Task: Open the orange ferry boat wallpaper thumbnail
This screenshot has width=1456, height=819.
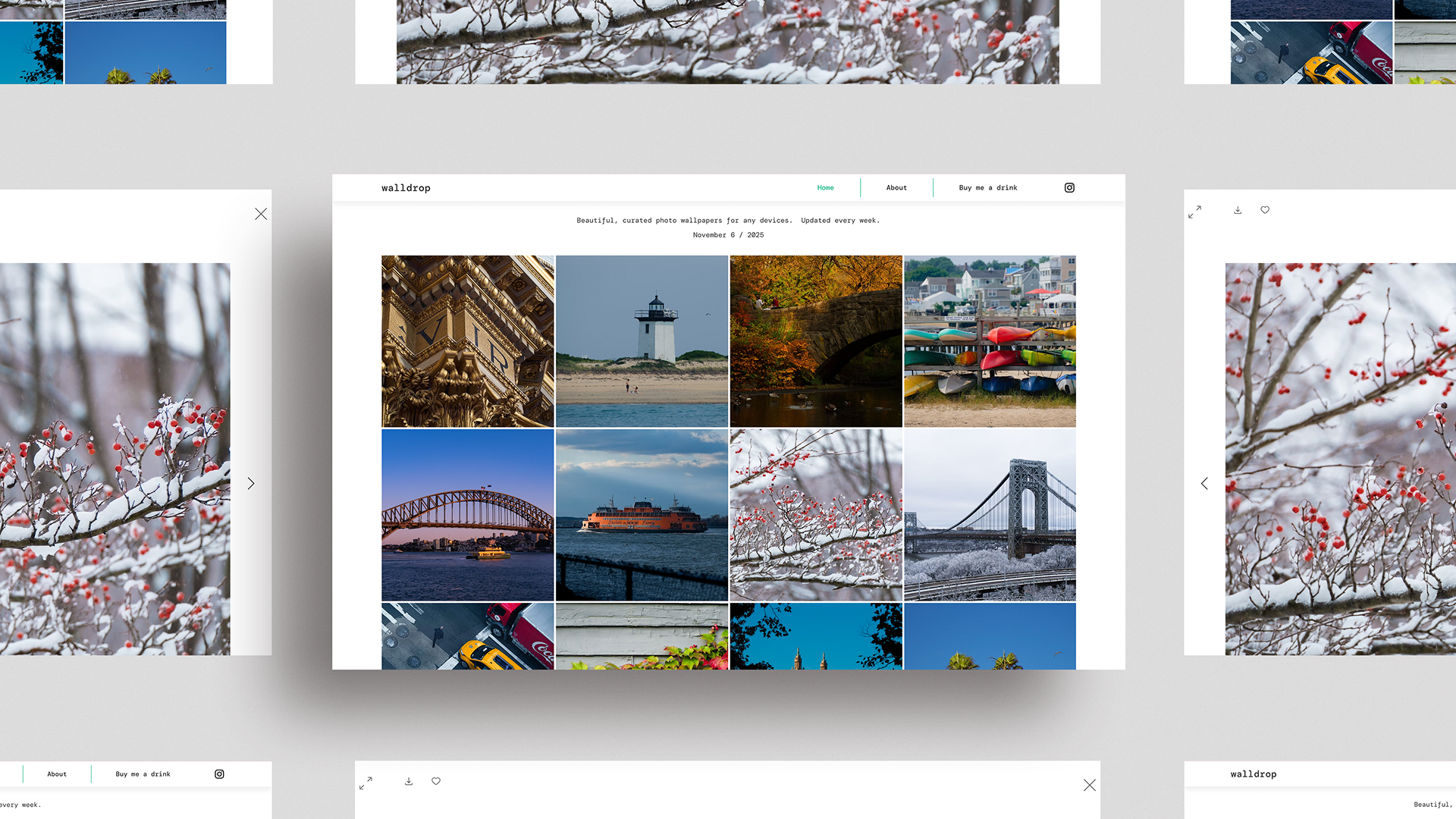Action: tap(642, 515)
